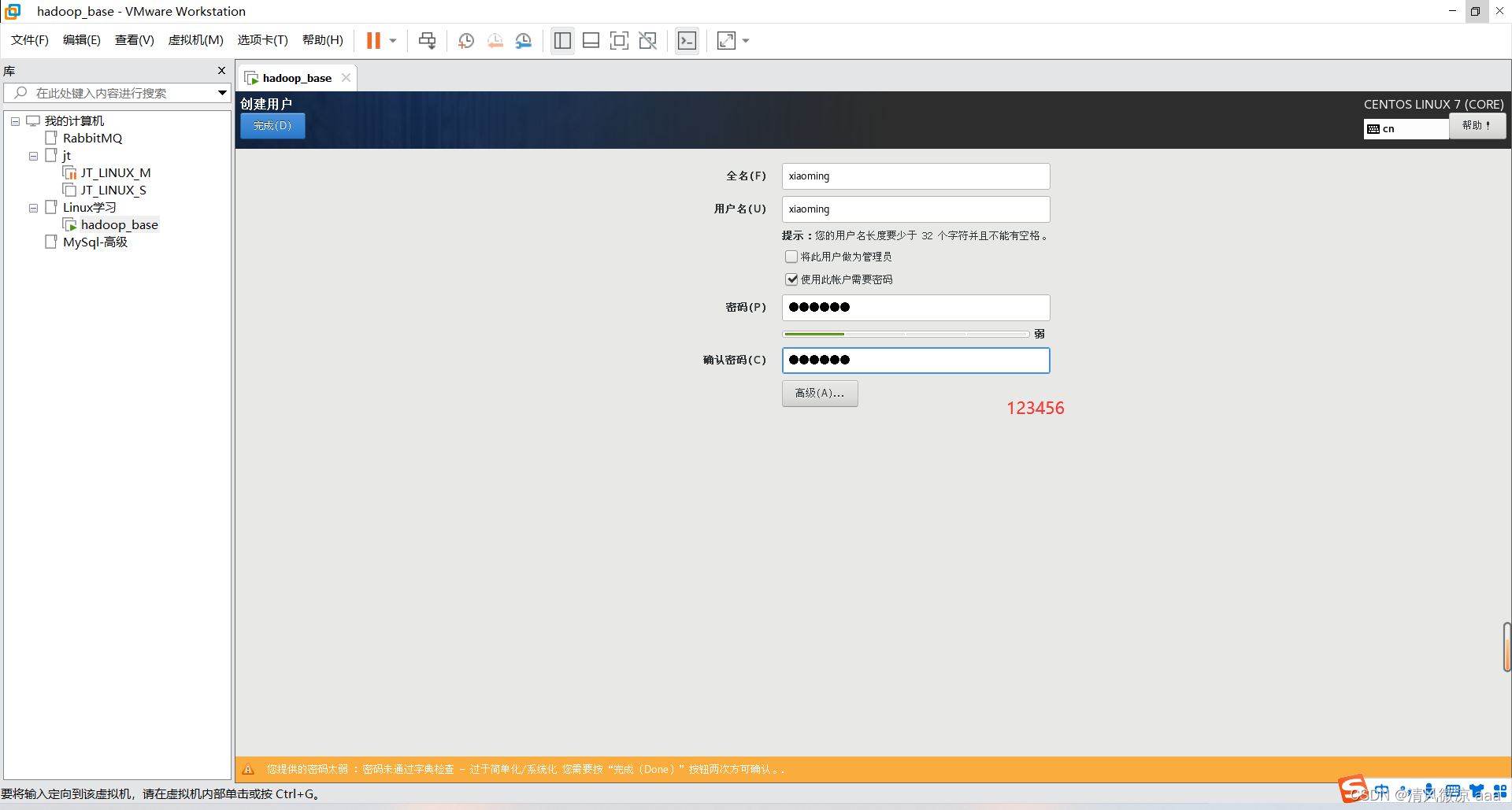Click the password strength bar
This screenshot has height=810, width=1512.
tap(906, 335)
